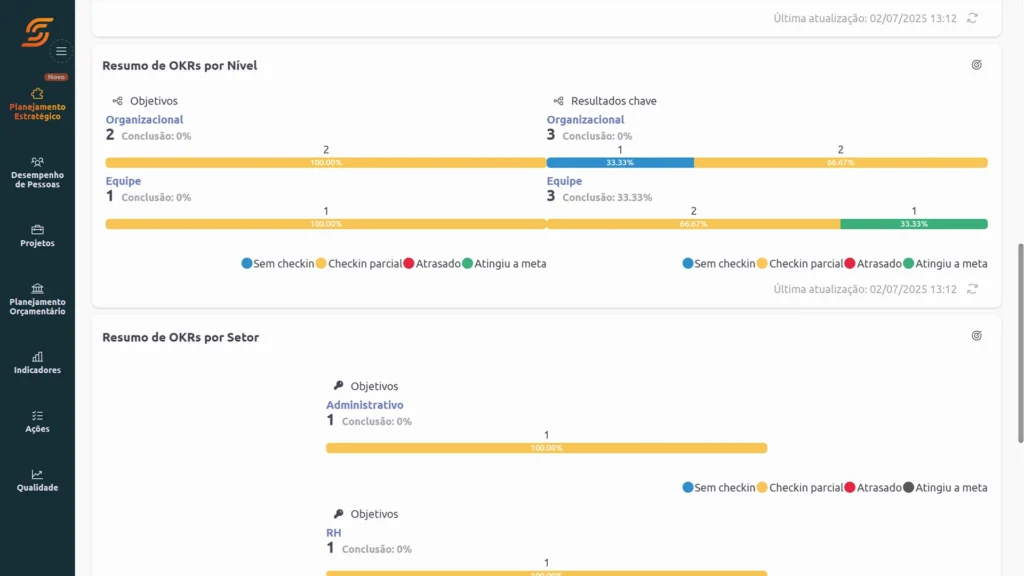This screenshot has width=1024, height=576.
Task: Click the RH objectives yellow bar at the bottom
Action: coord(547,573)
